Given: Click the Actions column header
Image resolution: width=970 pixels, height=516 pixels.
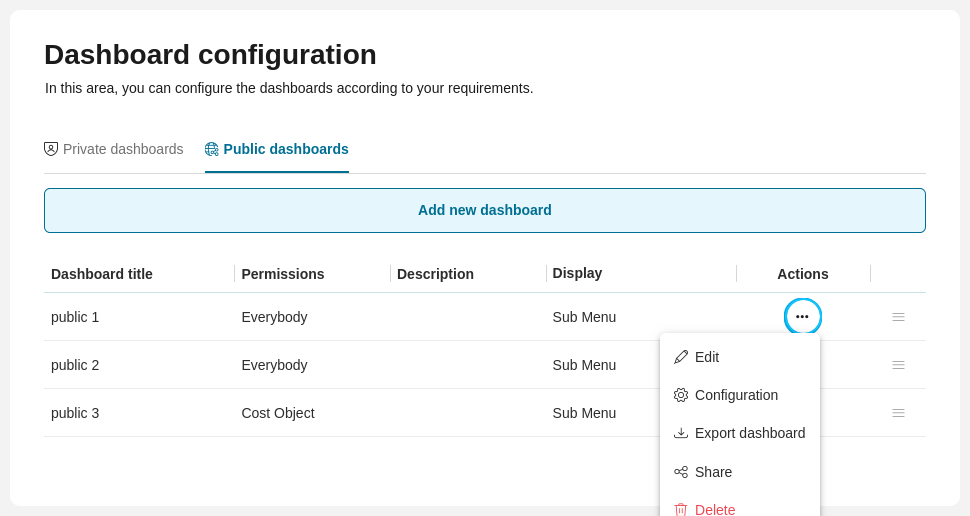Looking at the screenshot, I should (x=803, y=274).
